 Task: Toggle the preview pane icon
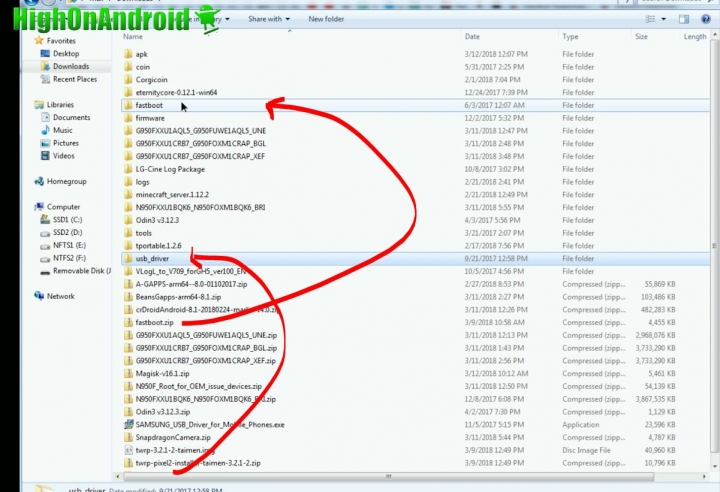[684, 19]
